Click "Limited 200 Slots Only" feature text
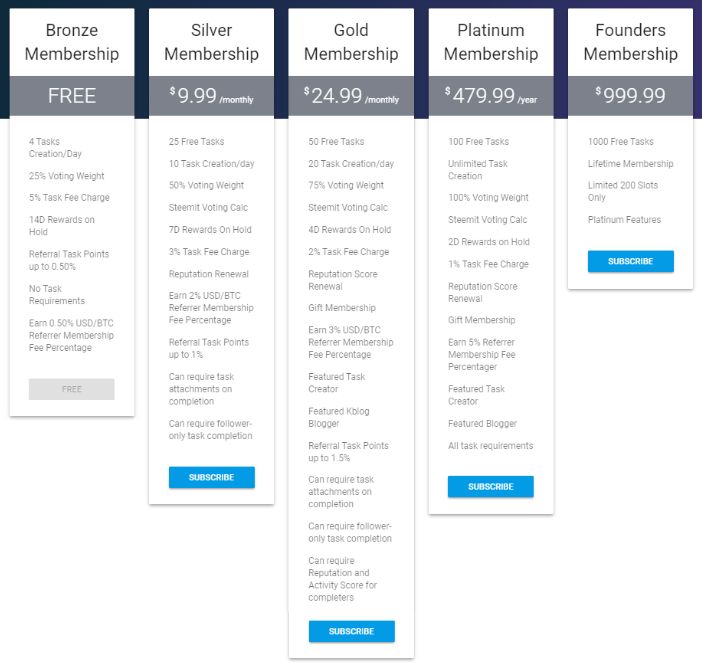Image resolution: width=702 pixels, height=663 pixels. click(623, 191)
